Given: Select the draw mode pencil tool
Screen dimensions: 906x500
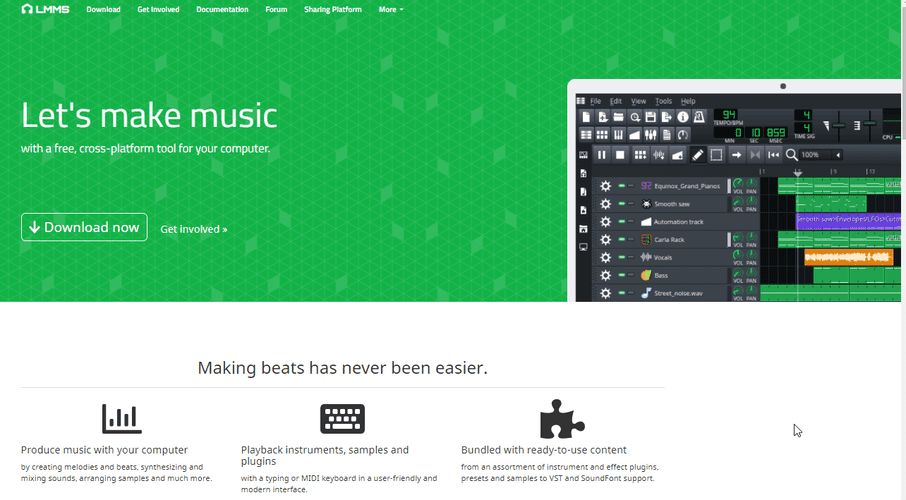Looking at the screenshot, I should (x=697, y=154).
